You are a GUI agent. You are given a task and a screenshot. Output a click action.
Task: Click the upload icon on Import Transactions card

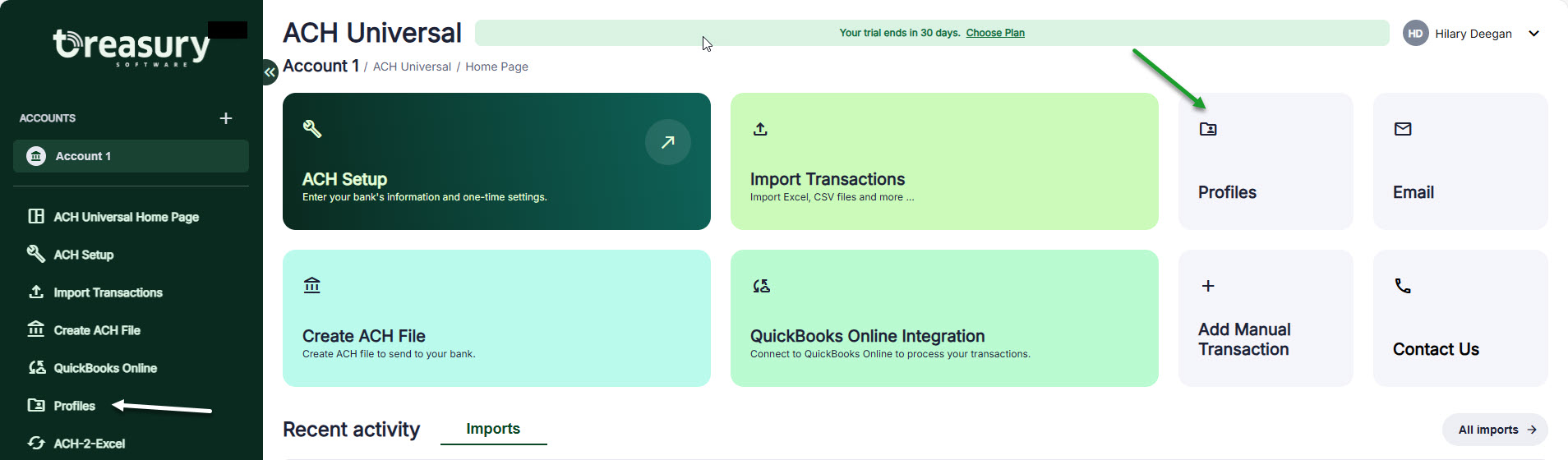pos(760,129)
